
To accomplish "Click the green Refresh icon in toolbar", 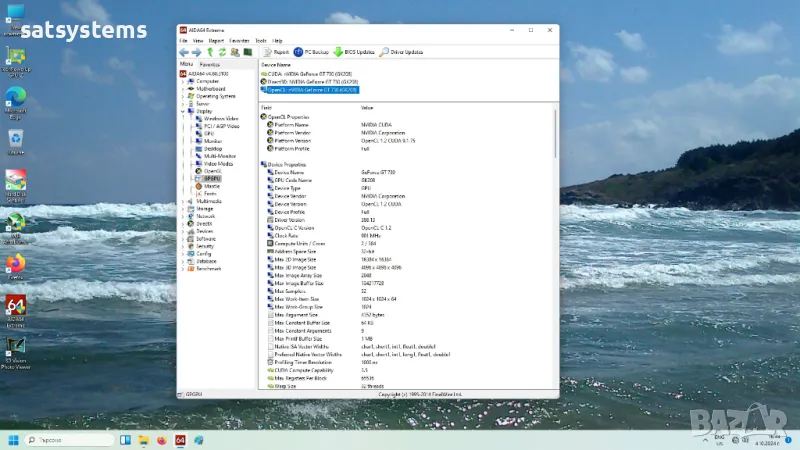I will pyautogui.click(x=221, y=52).
